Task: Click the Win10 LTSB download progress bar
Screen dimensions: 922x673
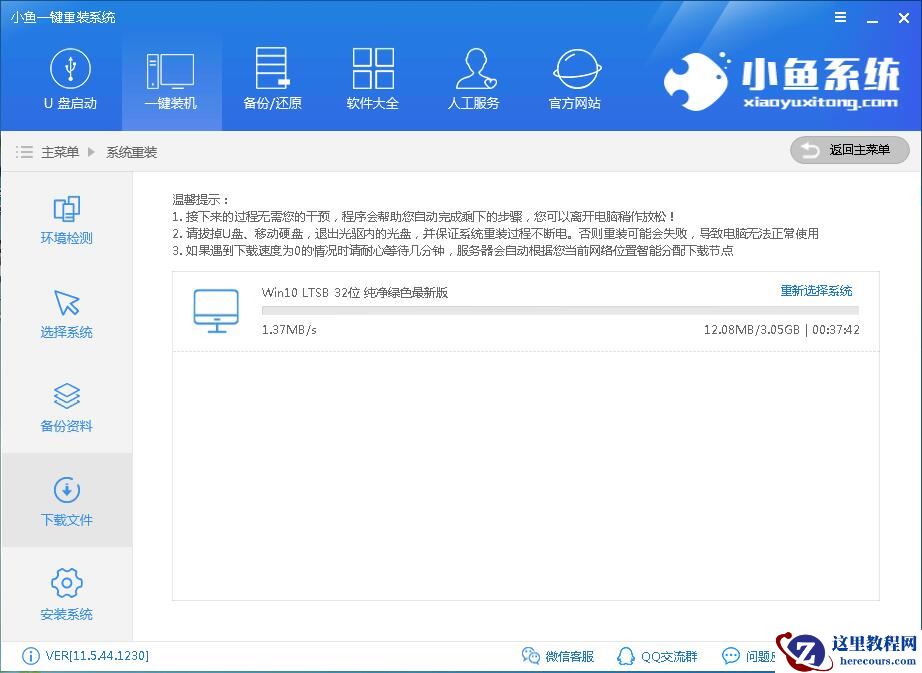Action: 557,311
